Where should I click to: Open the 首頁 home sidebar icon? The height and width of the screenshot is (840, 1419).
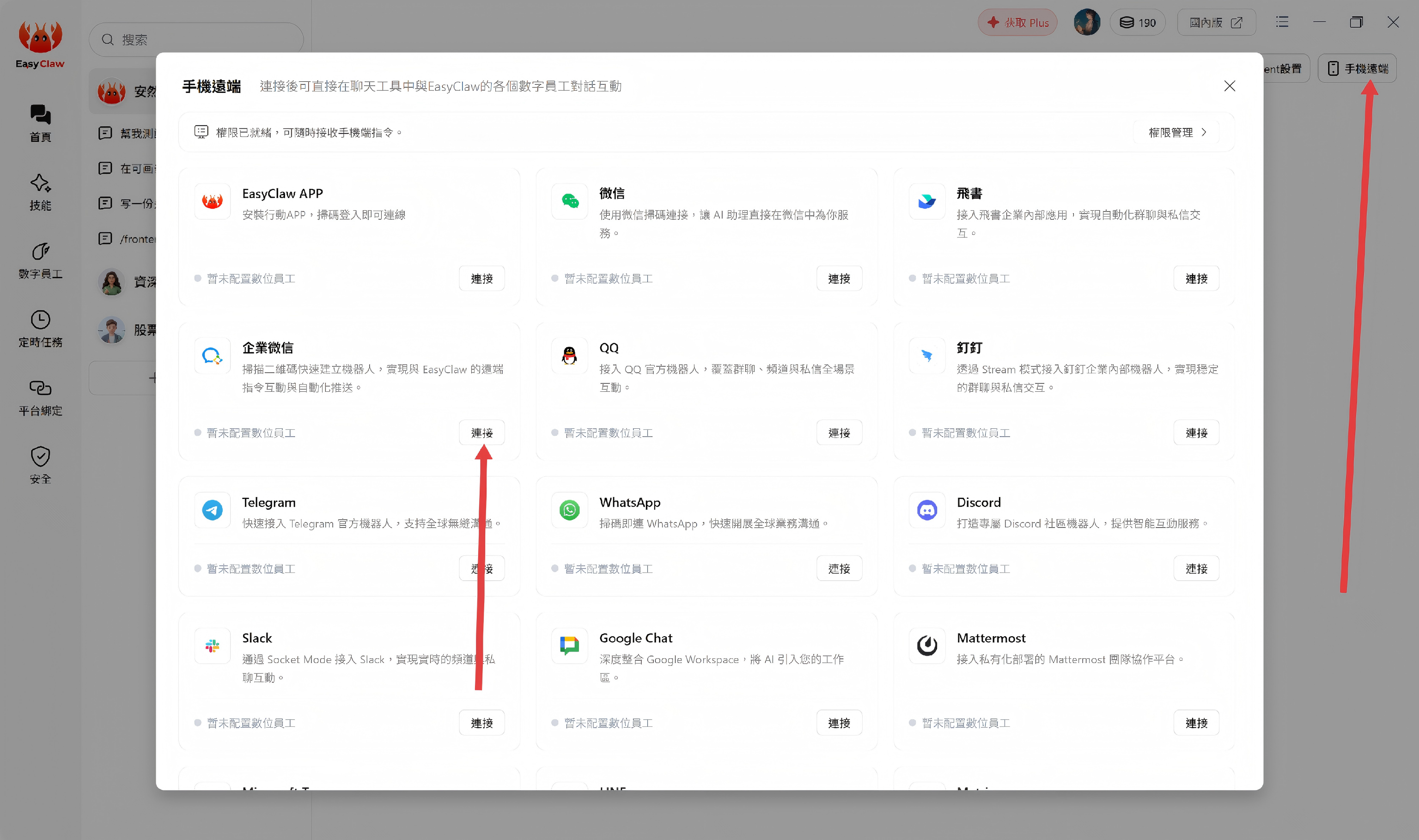[40, 123]
